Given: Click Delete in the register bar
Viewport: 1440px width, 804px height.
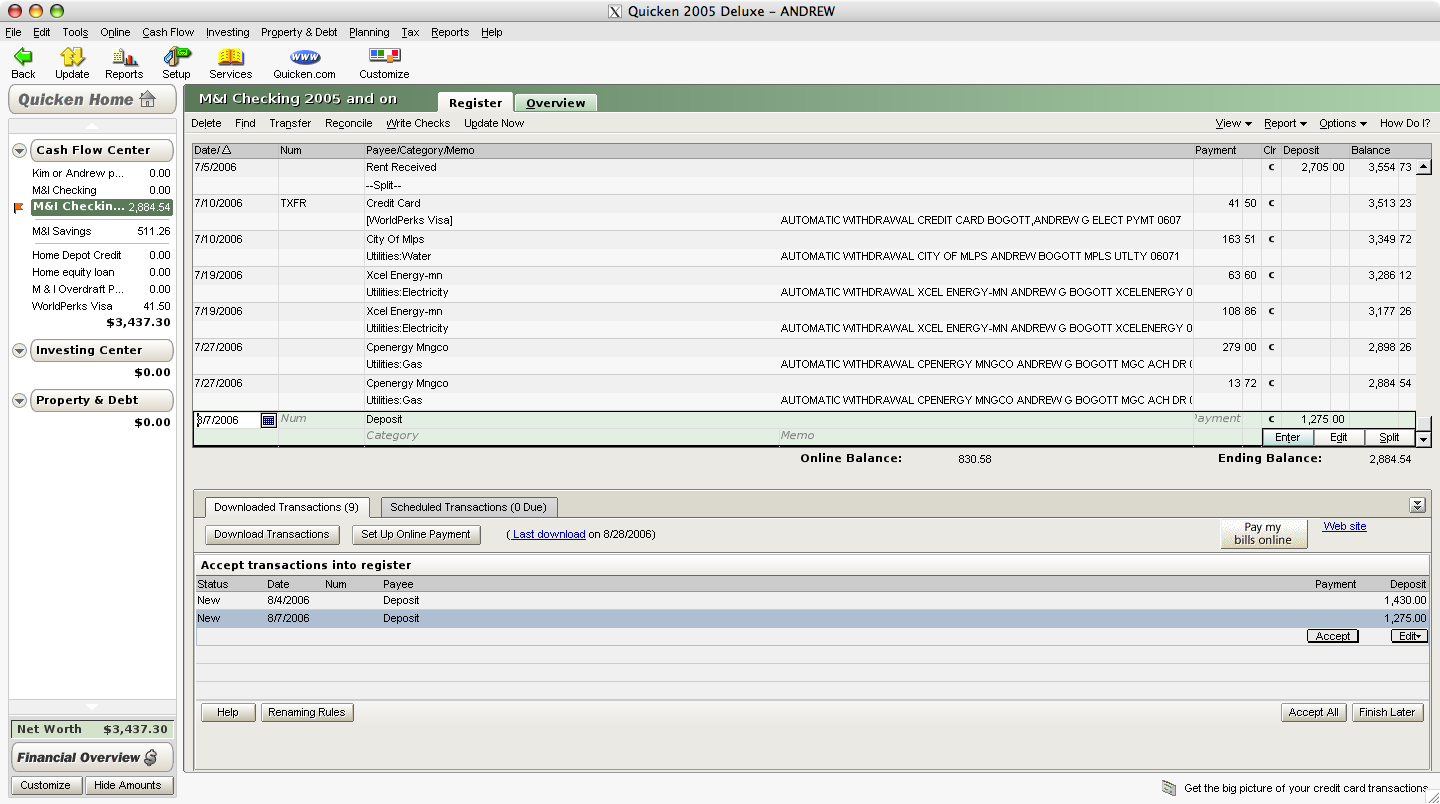Looking at the screenshot, I should coord(206,123).
